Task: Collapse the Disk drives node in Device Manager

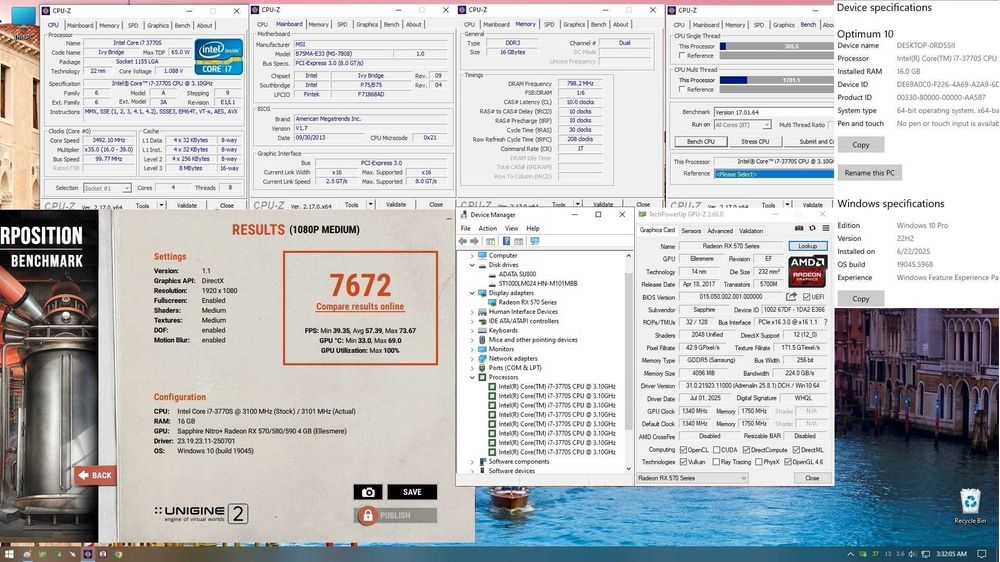Action: [x=472, y=265]
